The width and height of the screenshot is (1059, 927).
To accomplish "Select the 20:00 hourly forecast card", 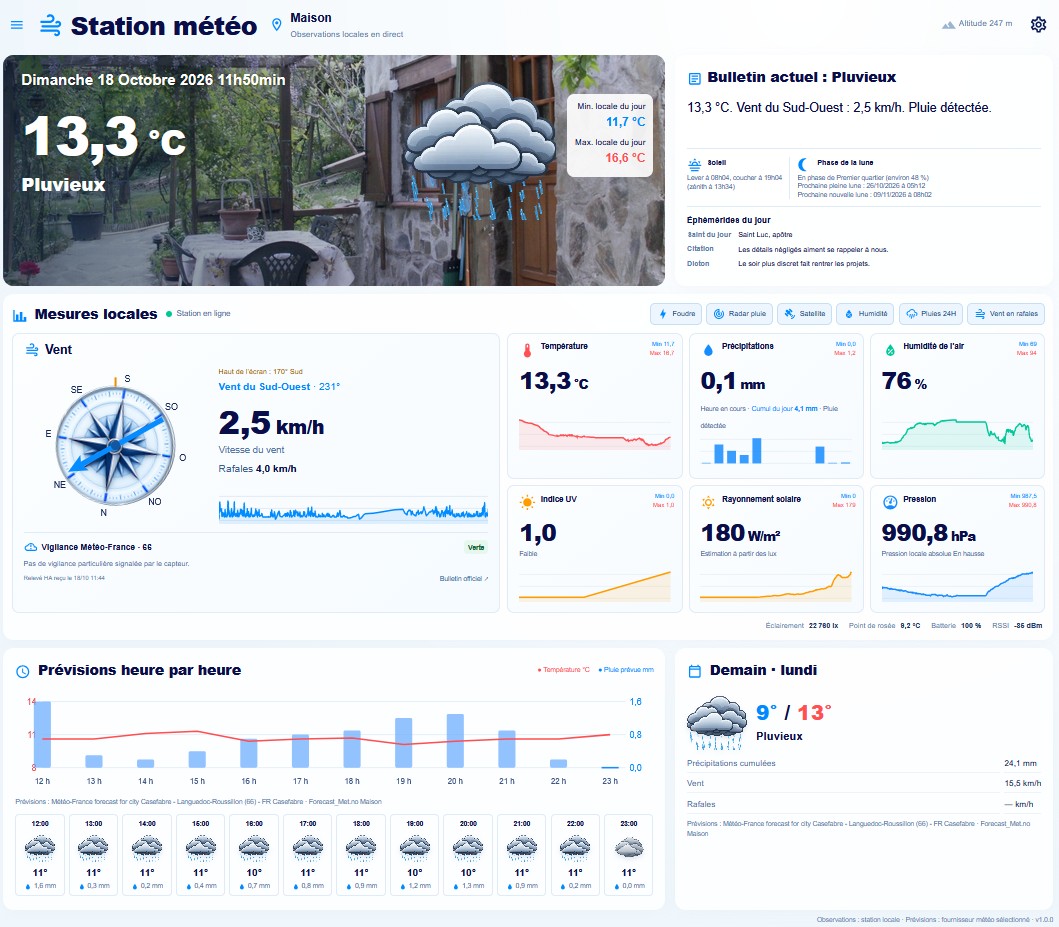I will point(468,855).
